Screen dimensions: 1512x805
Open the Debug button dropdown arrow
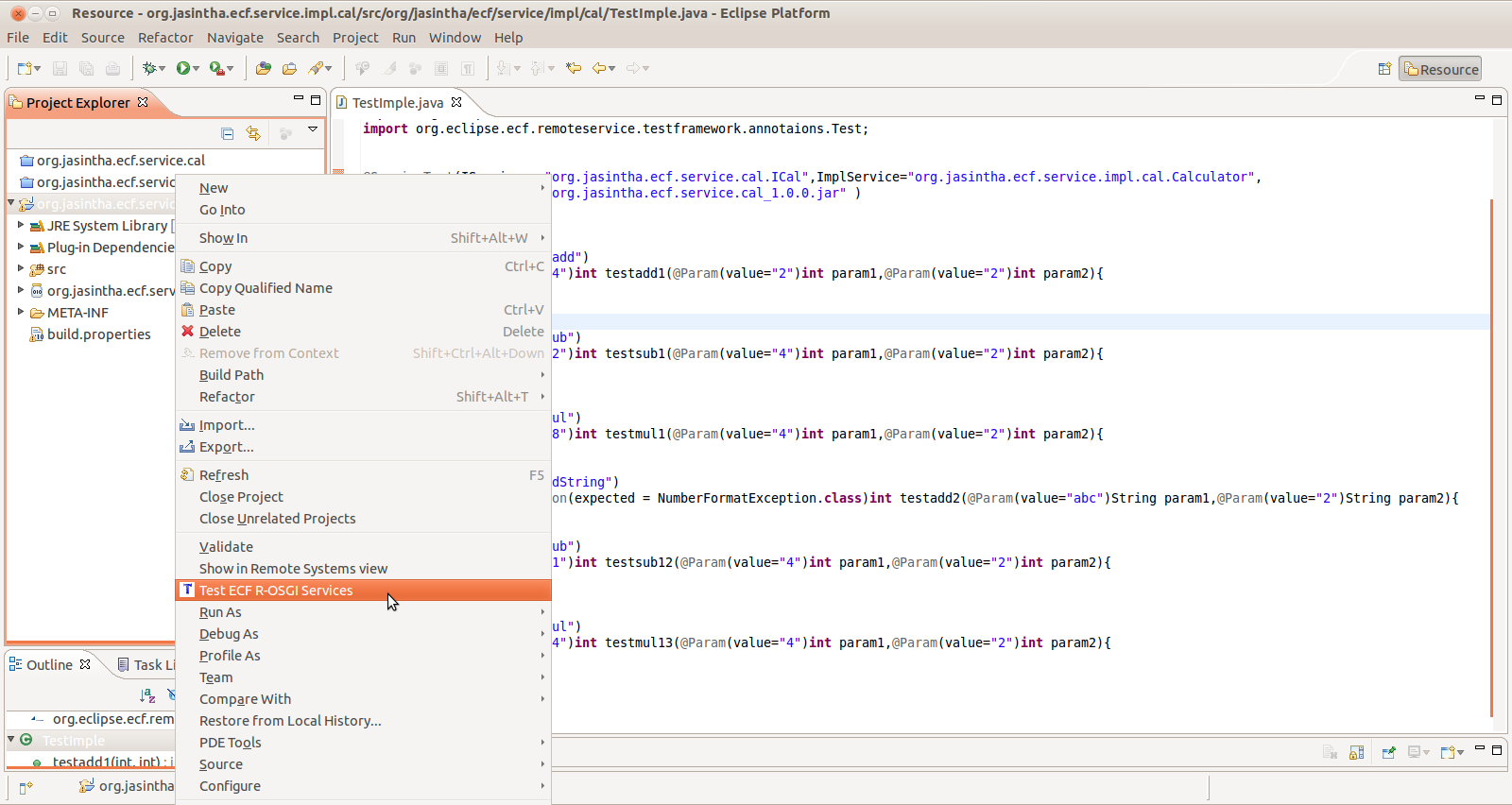pos(162,69)
